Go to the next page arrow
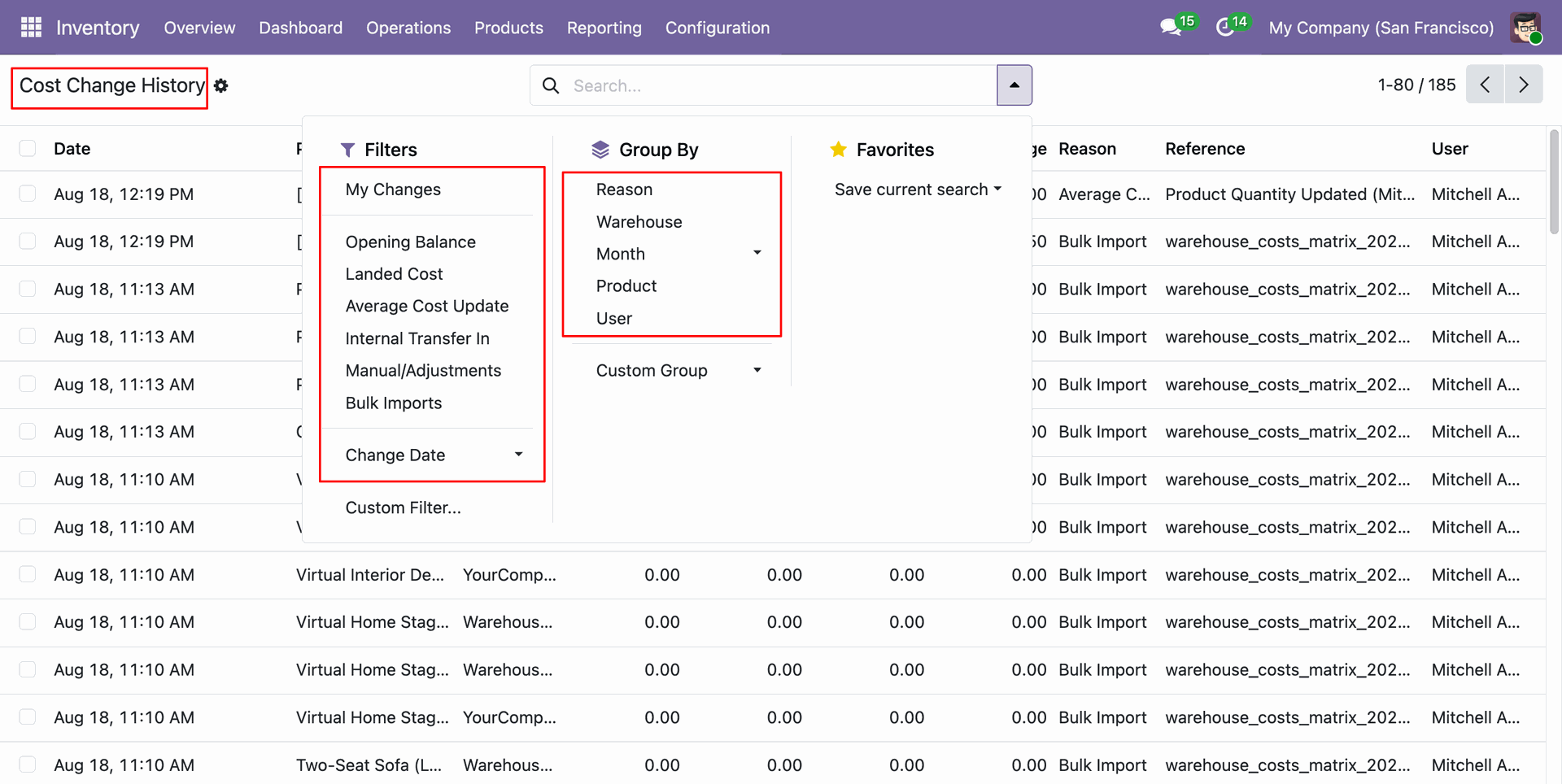 1524,85
